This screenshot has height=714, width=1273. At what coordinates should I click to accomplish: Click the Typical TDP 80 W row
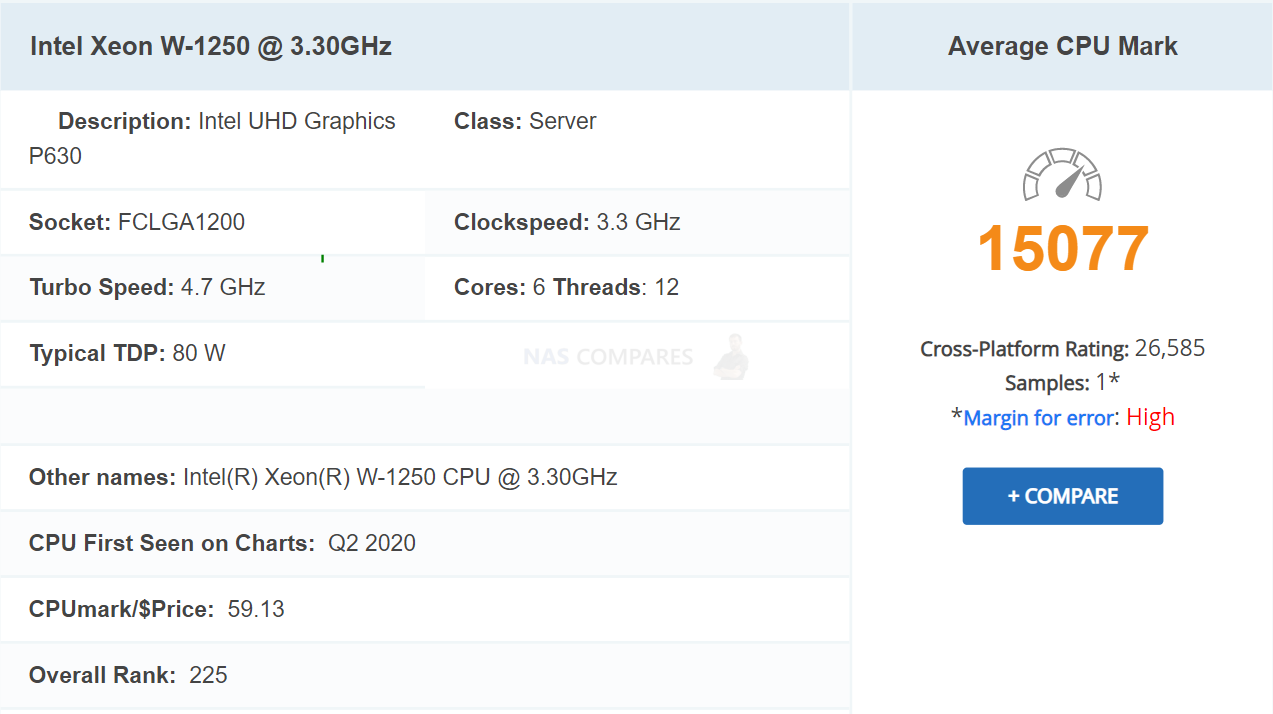click(x=213, y=354)
